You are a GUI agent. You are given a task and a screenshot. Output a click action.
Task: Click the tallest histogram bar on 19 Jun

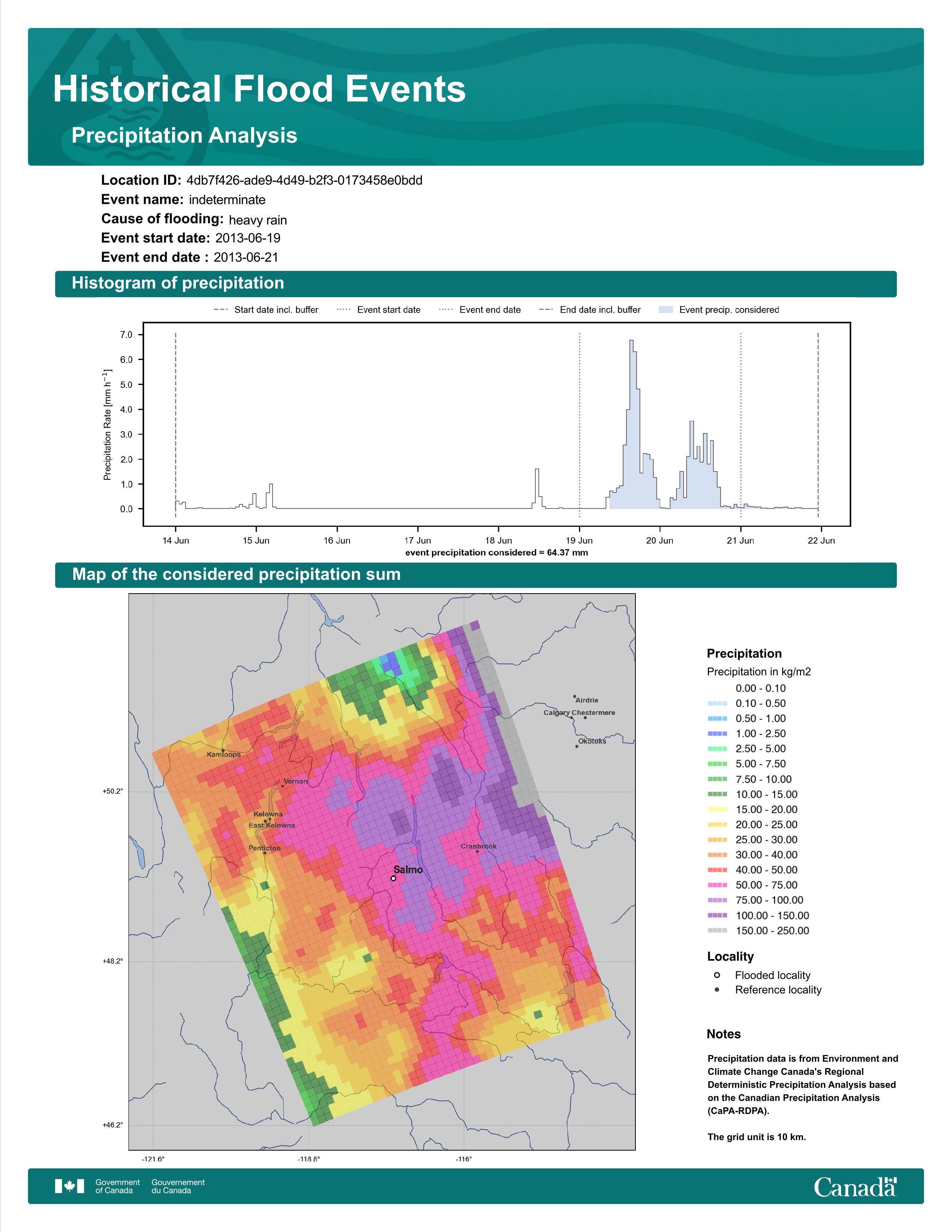[x=632, y=424]
